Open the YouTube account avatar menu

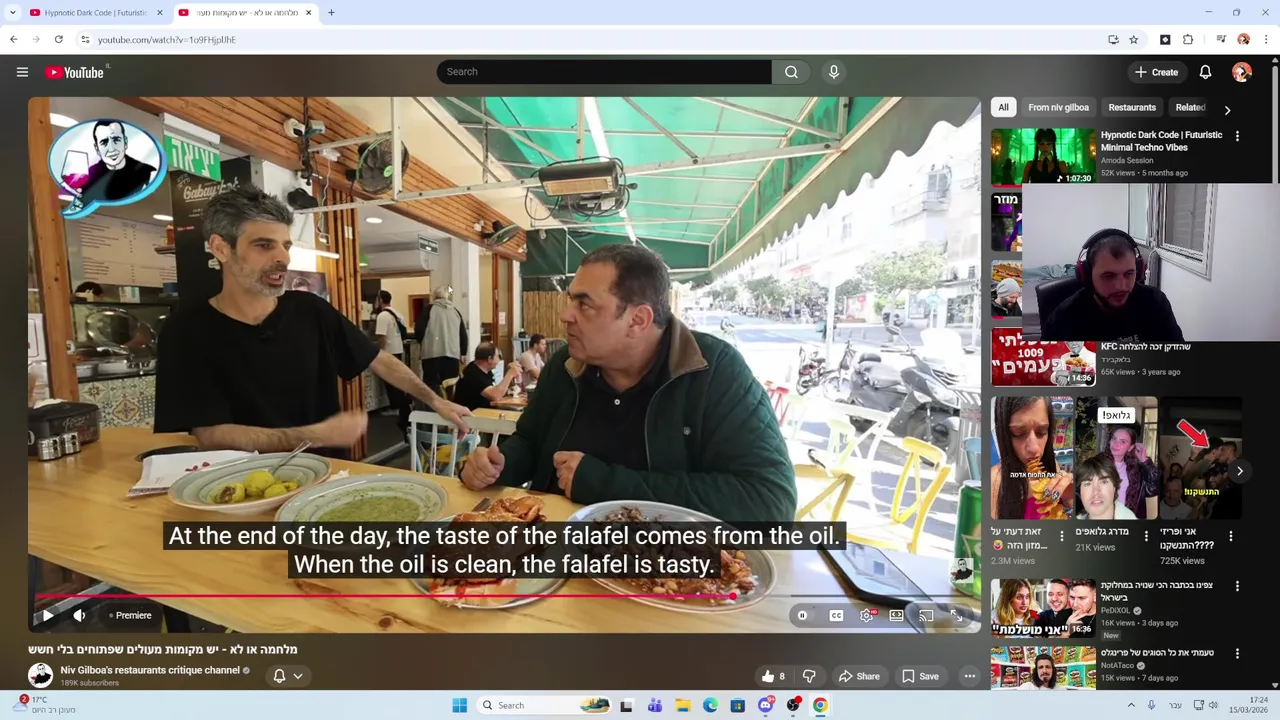point(1242,72)
